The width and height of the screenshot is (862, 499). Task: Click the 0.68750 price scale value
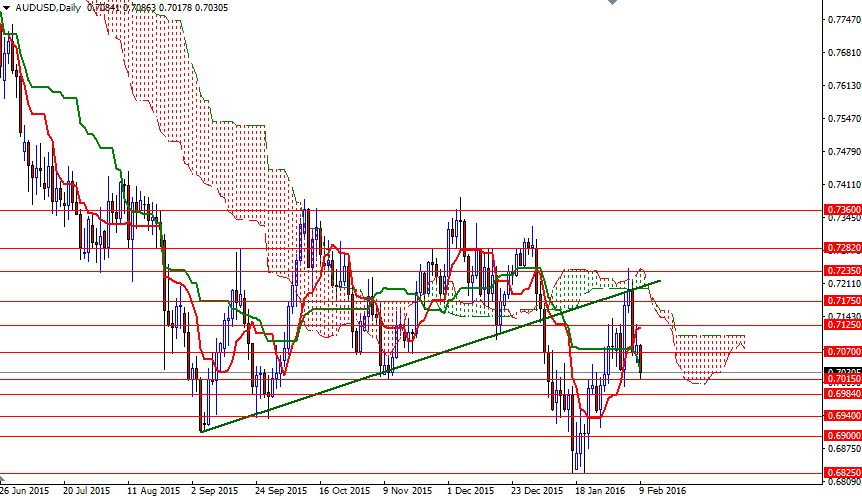click(844, 448)
